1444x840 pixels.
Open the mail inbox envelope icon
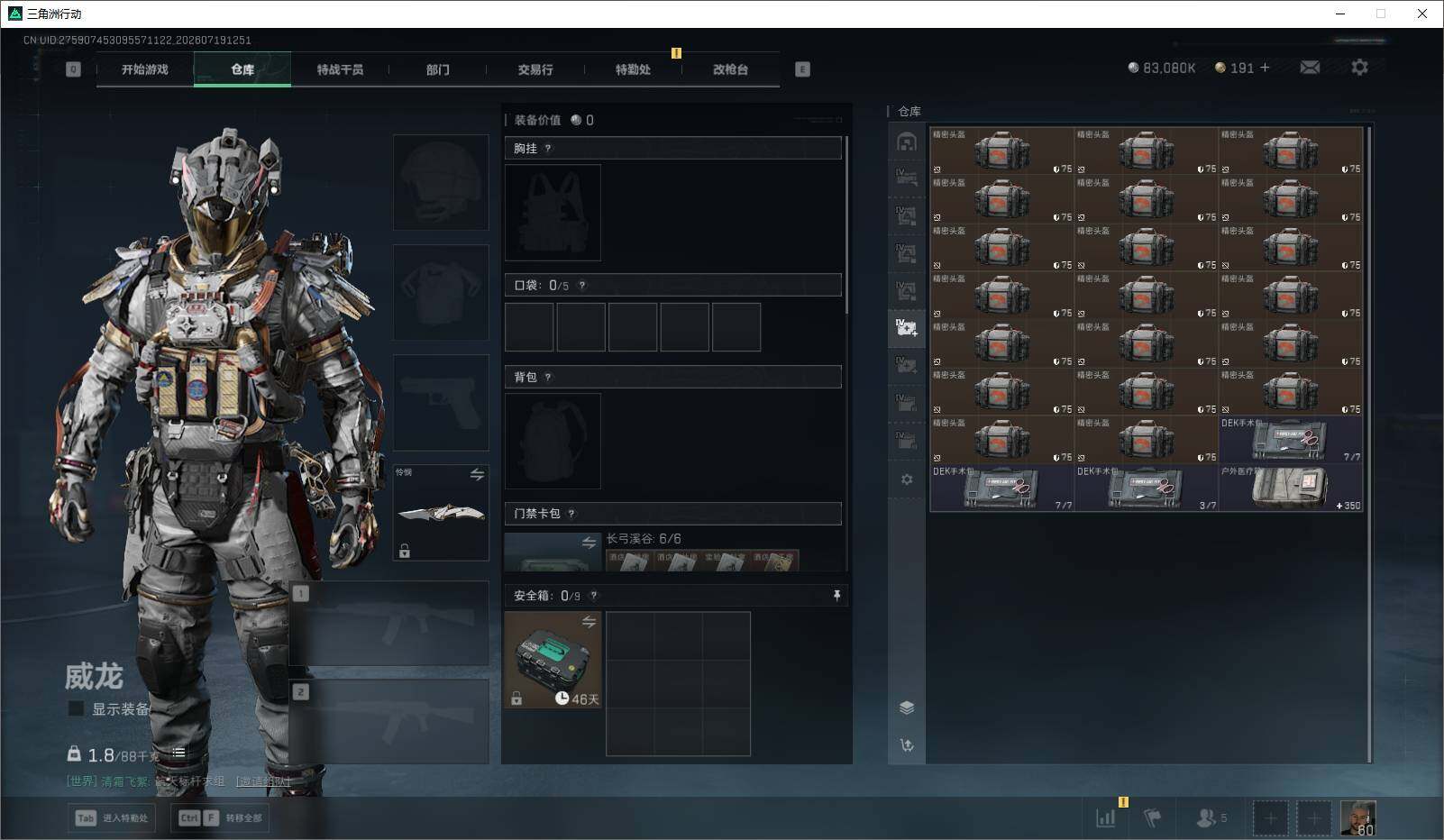1310,68
